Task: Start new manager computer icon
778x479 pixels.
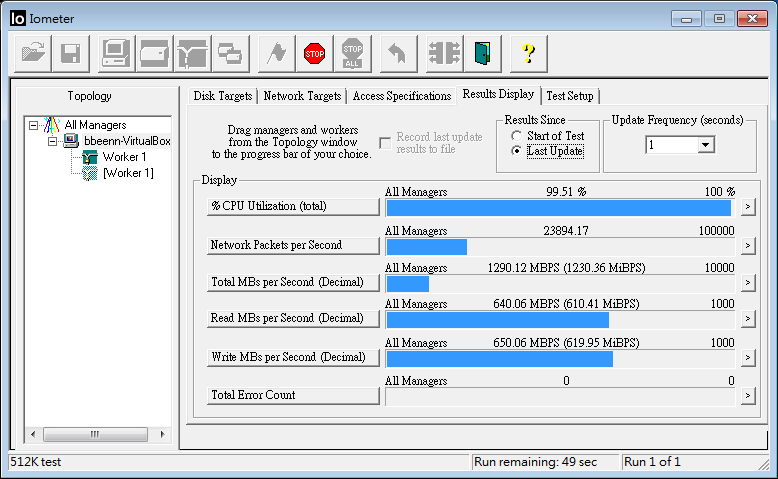Action: click(x=116, y=53)
